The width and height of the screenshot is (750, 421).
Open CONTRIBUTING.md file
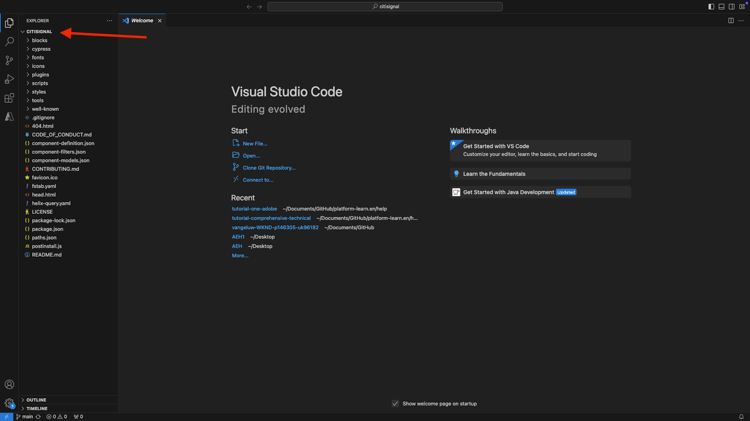click(x=55, y=169)
